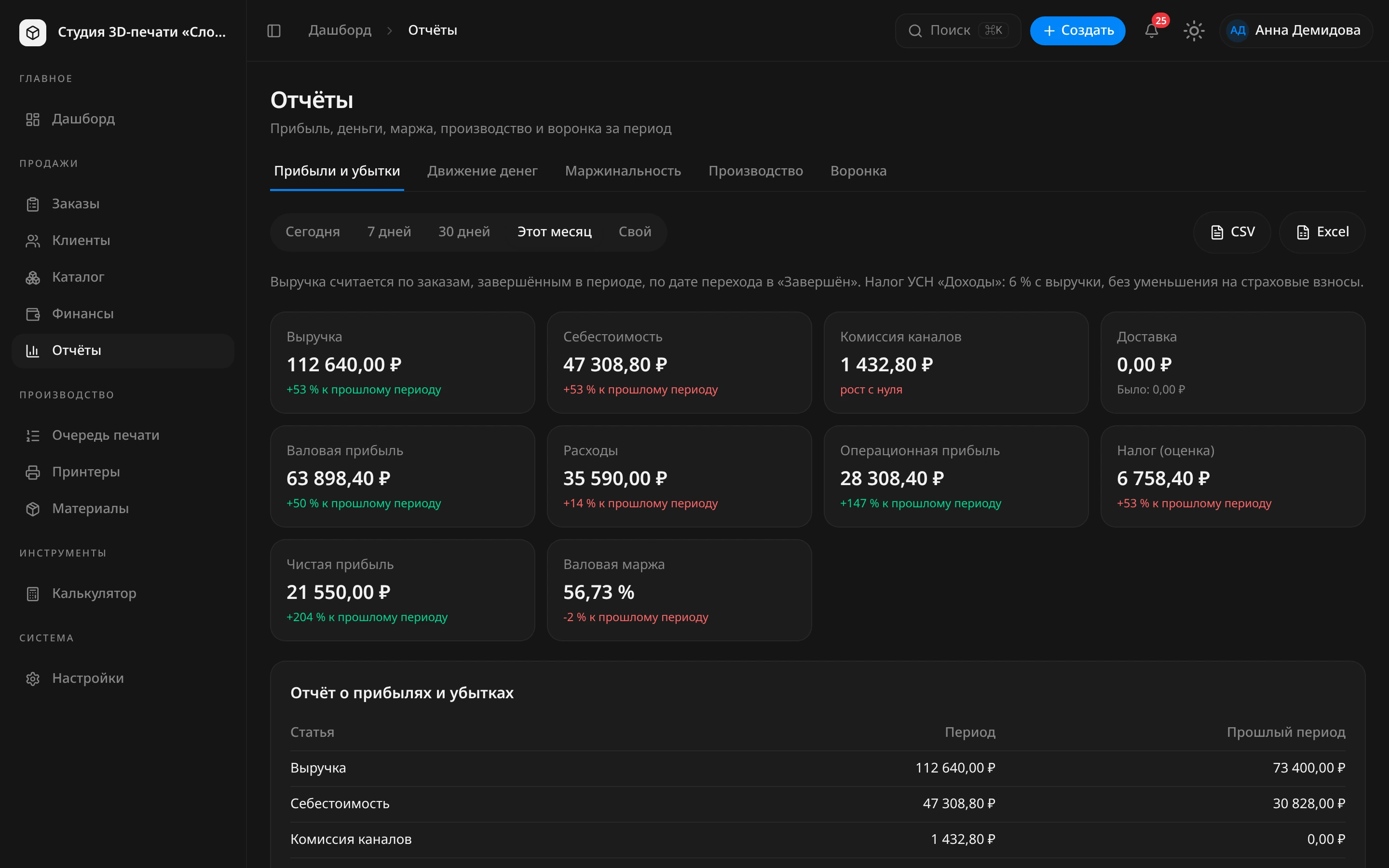Switch to the Движение денег tab
The image size is (1389, 868).
tap(482, 171)
